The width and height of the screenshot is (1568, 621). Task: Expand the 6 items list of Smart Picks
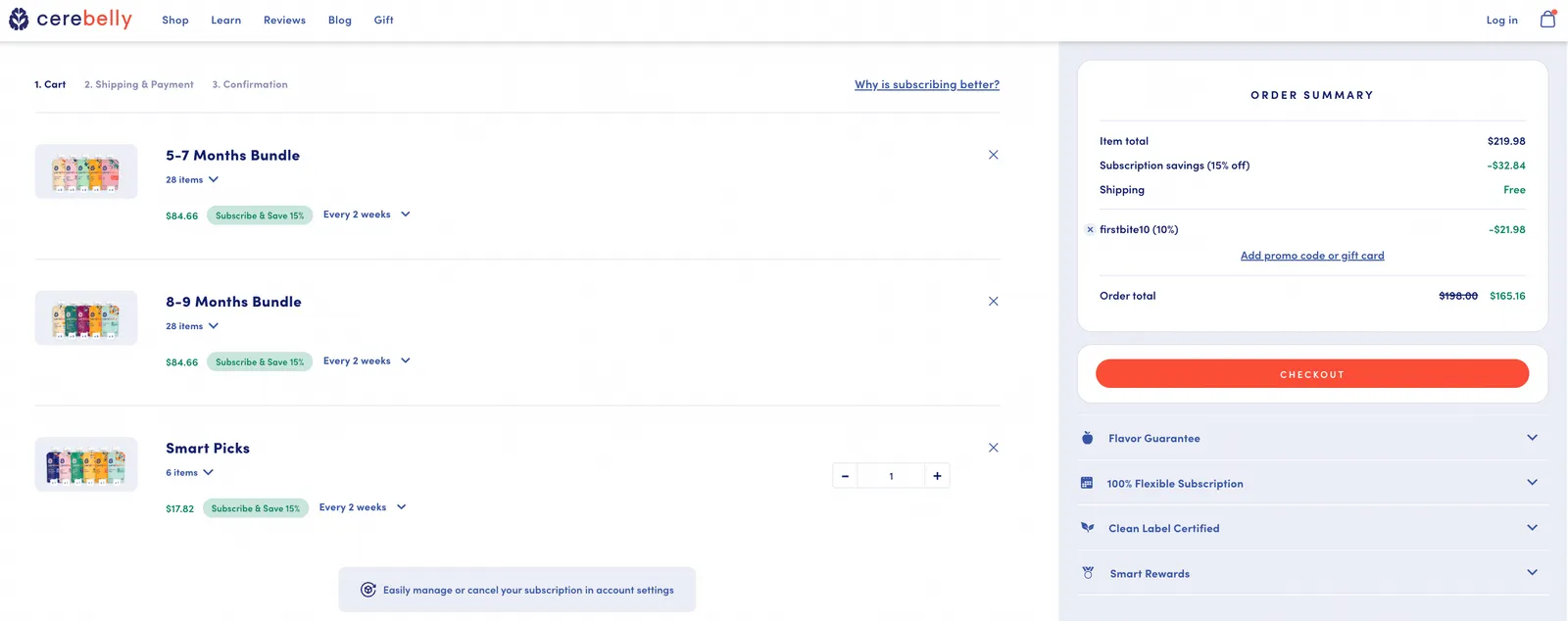tap(189, 473)
